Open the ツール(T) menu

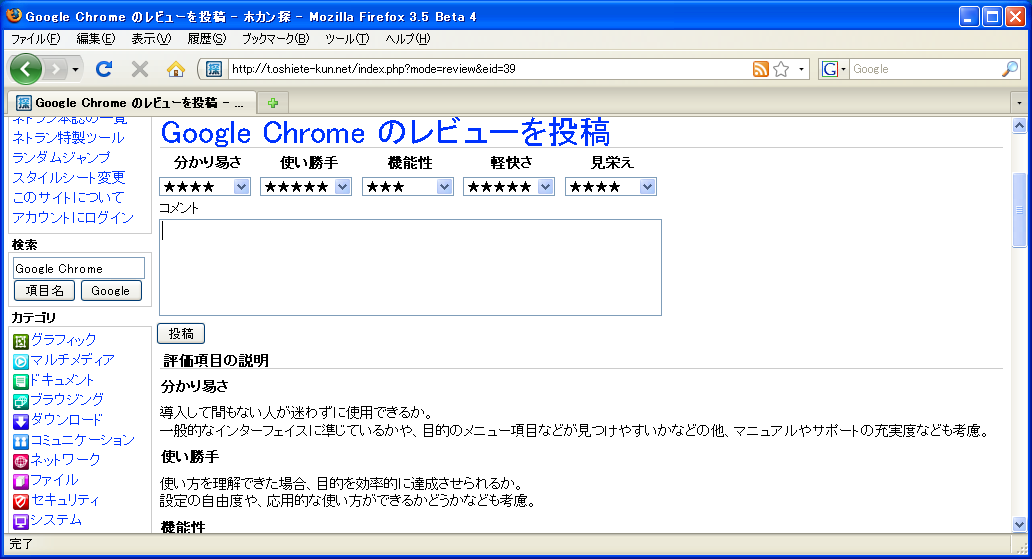tap(347, 39)
